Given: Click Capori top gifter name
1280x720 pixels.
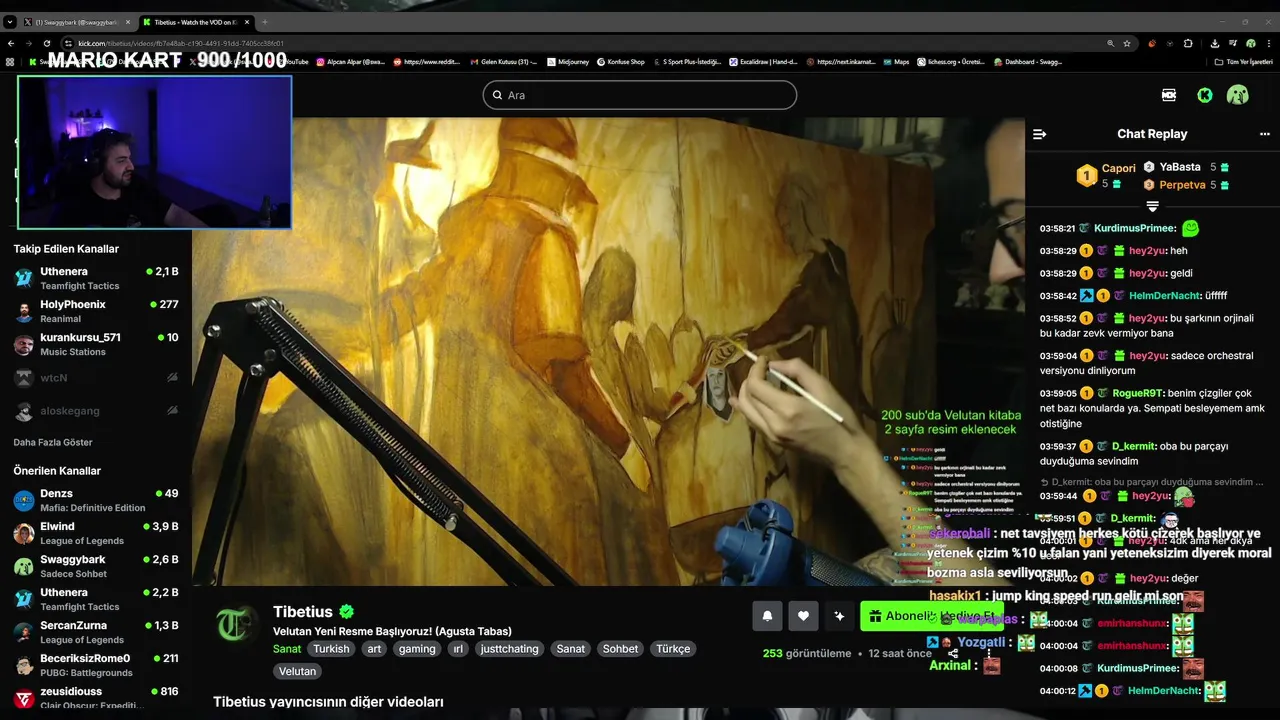Looking at the screenshot, I should pyautogui.click(x=1119, y=168).
